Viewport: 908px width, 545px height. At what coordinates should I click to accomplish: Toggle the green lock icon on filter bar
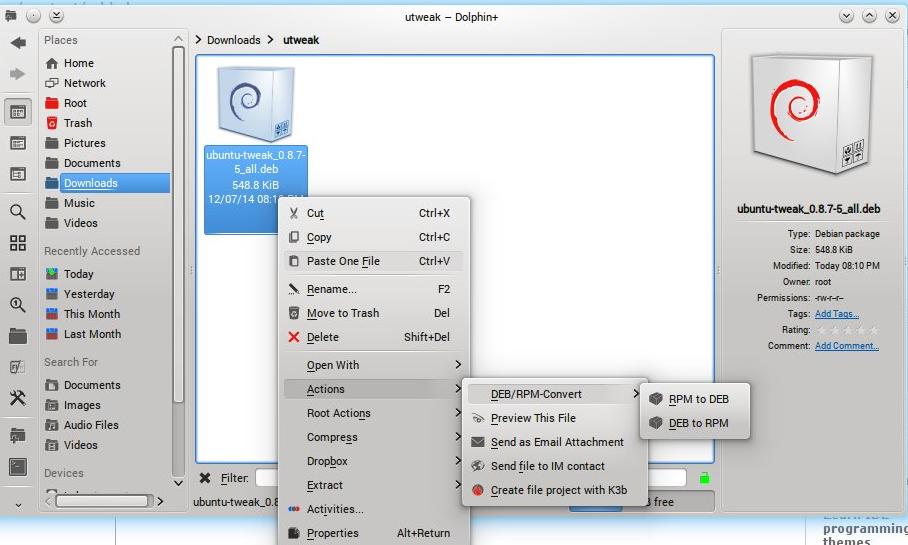(704, 478)
